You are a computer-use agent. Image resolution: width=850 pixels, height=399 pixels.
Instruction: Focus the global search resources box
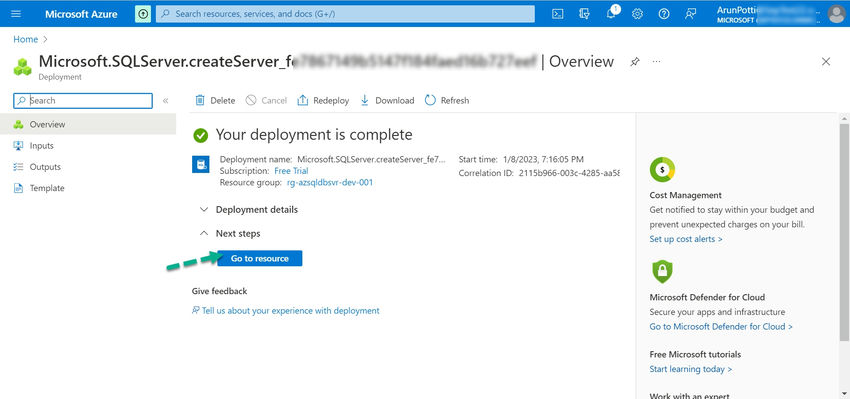(345, 14)
